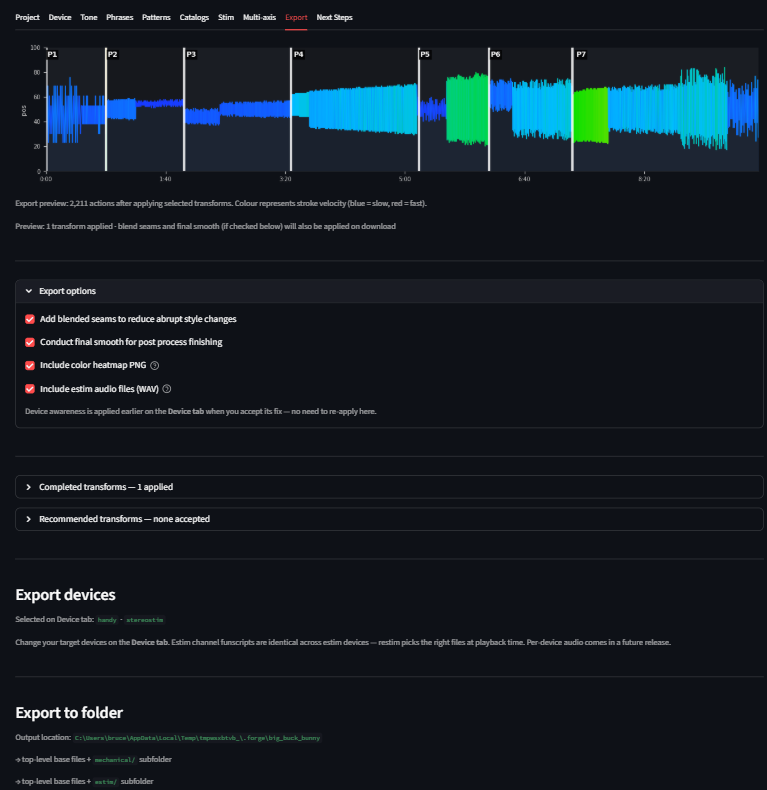Screen dimensions: 767x790
Task: Click help icon beside estim audio files
Action: 167,389
